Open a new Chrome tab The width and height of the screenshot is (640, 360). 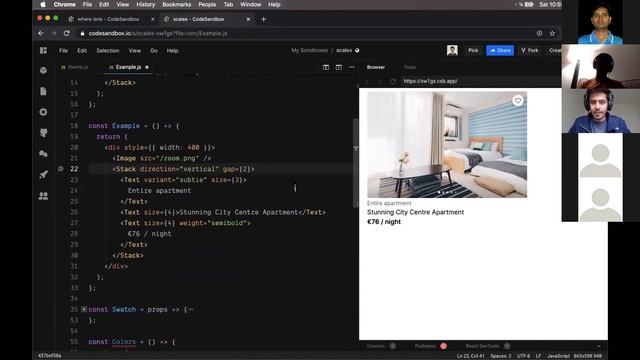[x=264, y=19]
